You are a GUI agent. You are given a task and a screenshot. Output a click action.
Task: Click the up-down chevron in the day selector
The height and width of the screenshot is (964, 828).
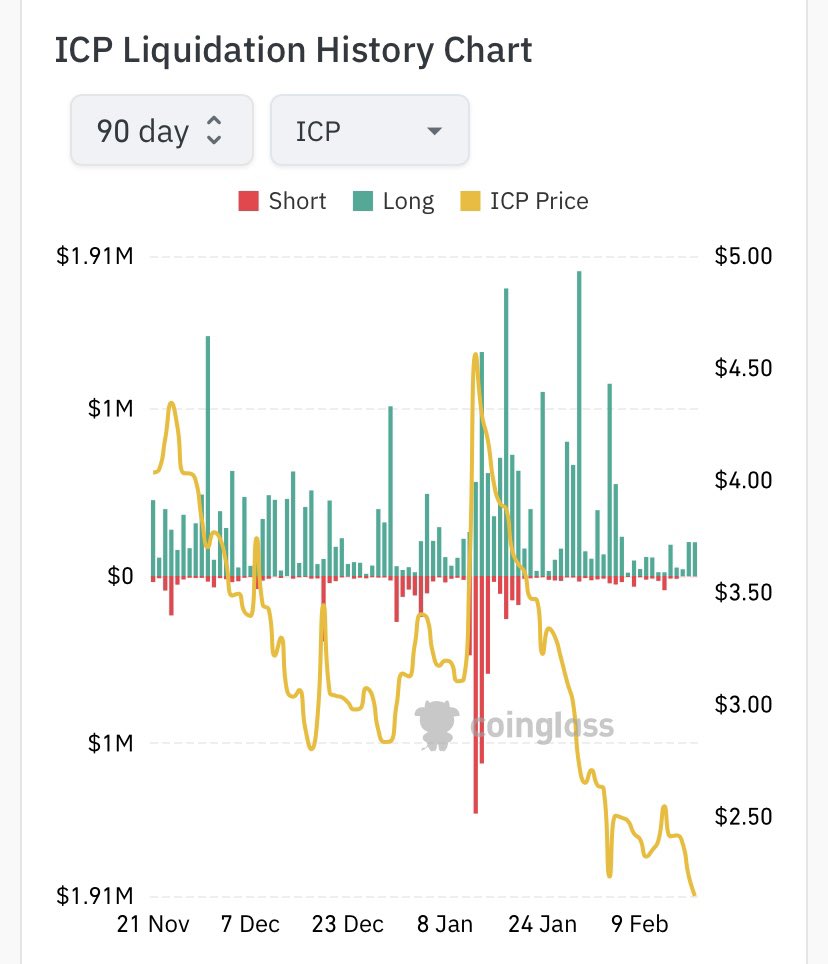[x=213, y=131]
